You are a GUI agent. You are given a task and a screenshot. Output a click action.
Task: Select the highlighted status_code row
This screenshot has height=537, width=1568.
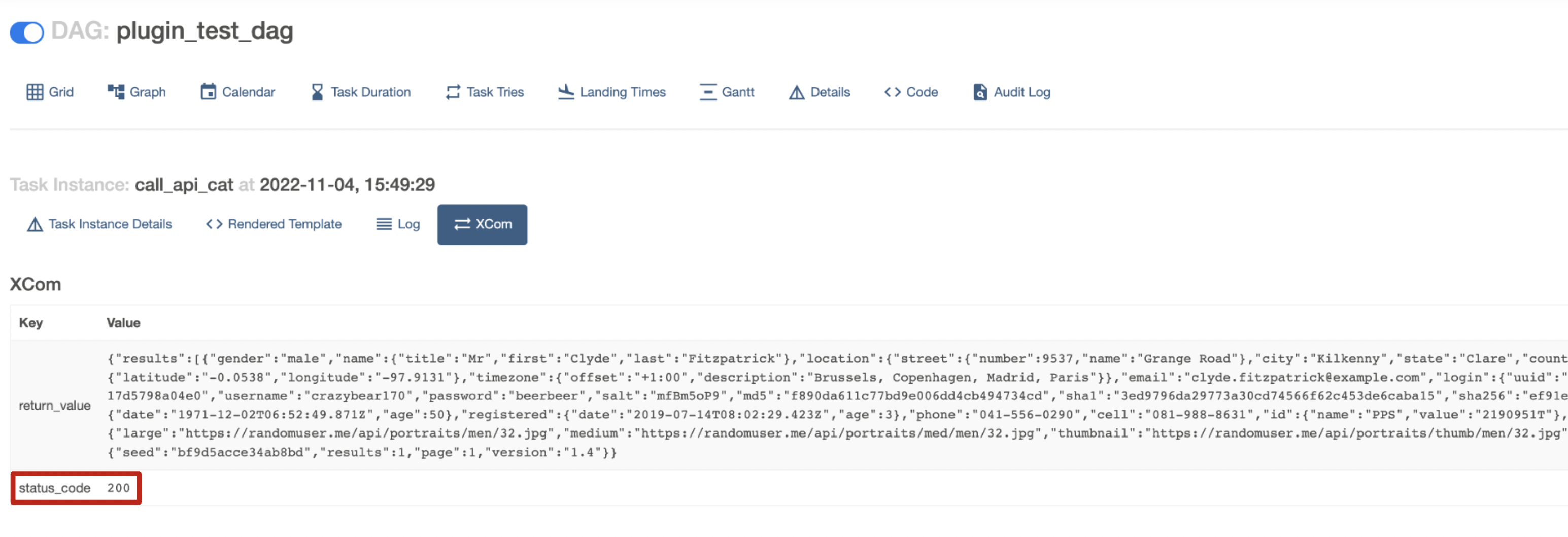point(76,487)
